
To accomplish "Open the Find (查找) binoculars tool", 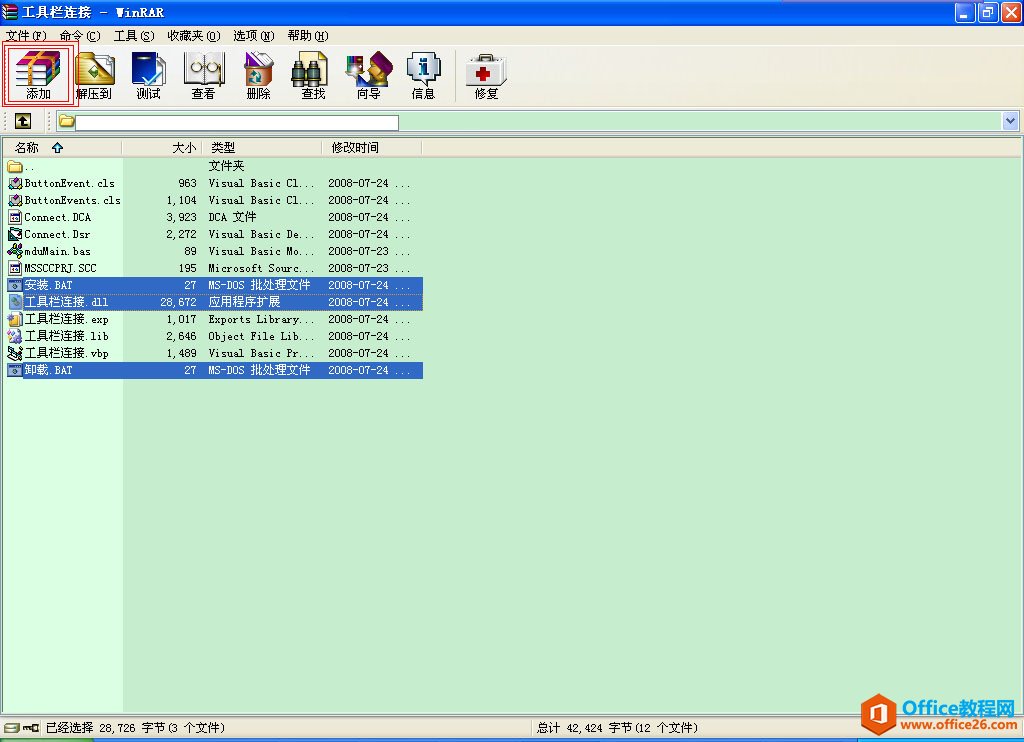I will coord(313,74).
